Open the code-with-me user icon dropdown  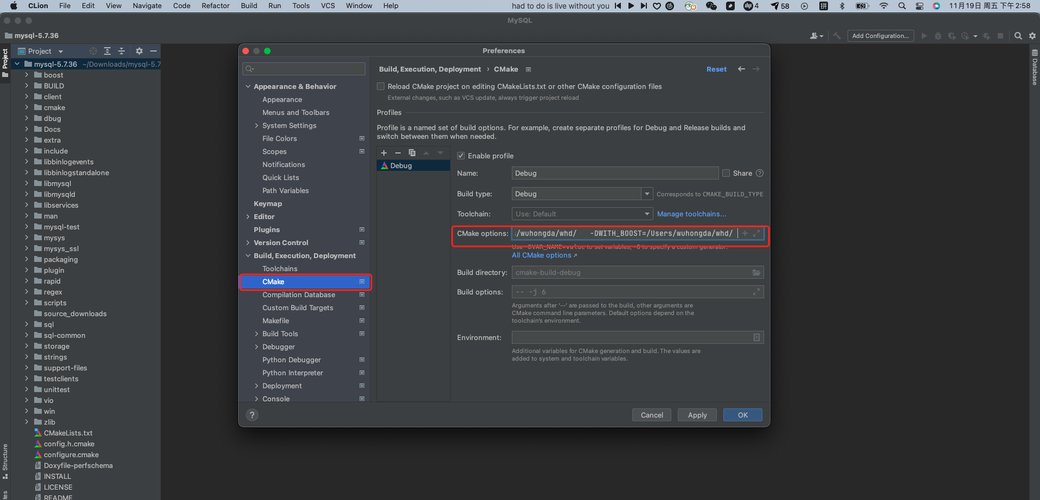[816, 36]
